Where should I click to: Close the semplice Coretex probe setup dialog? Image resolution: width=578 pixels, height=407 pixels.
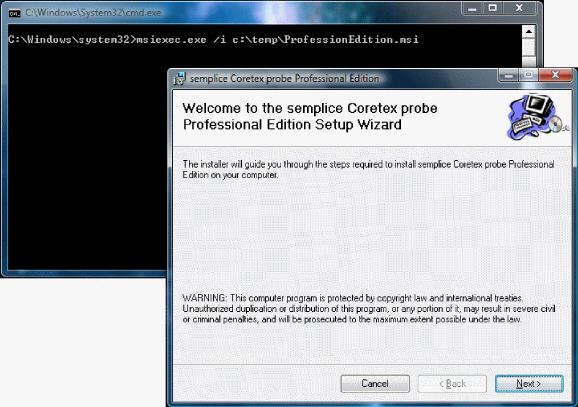coord(555,75)
